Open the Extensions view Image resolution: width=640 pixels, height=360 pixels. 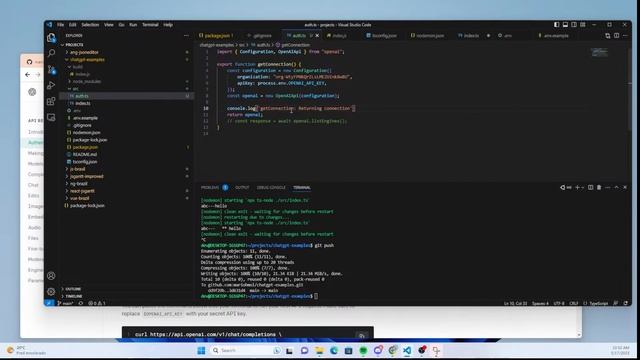[51, 101]
